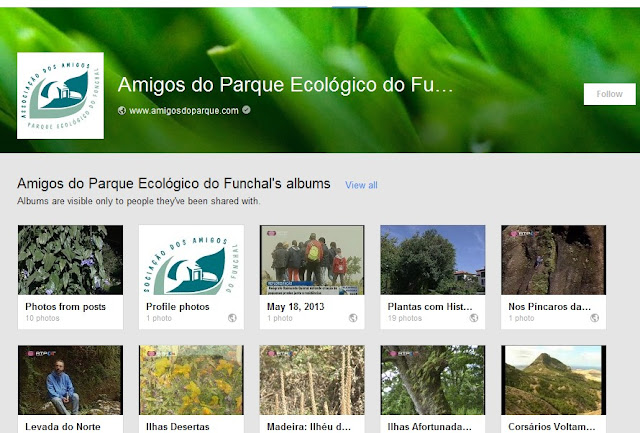Click the globe icon on Nos Pincaros da... album
Image resolution: width=640 pixels, height=433 pixels.
595,318
